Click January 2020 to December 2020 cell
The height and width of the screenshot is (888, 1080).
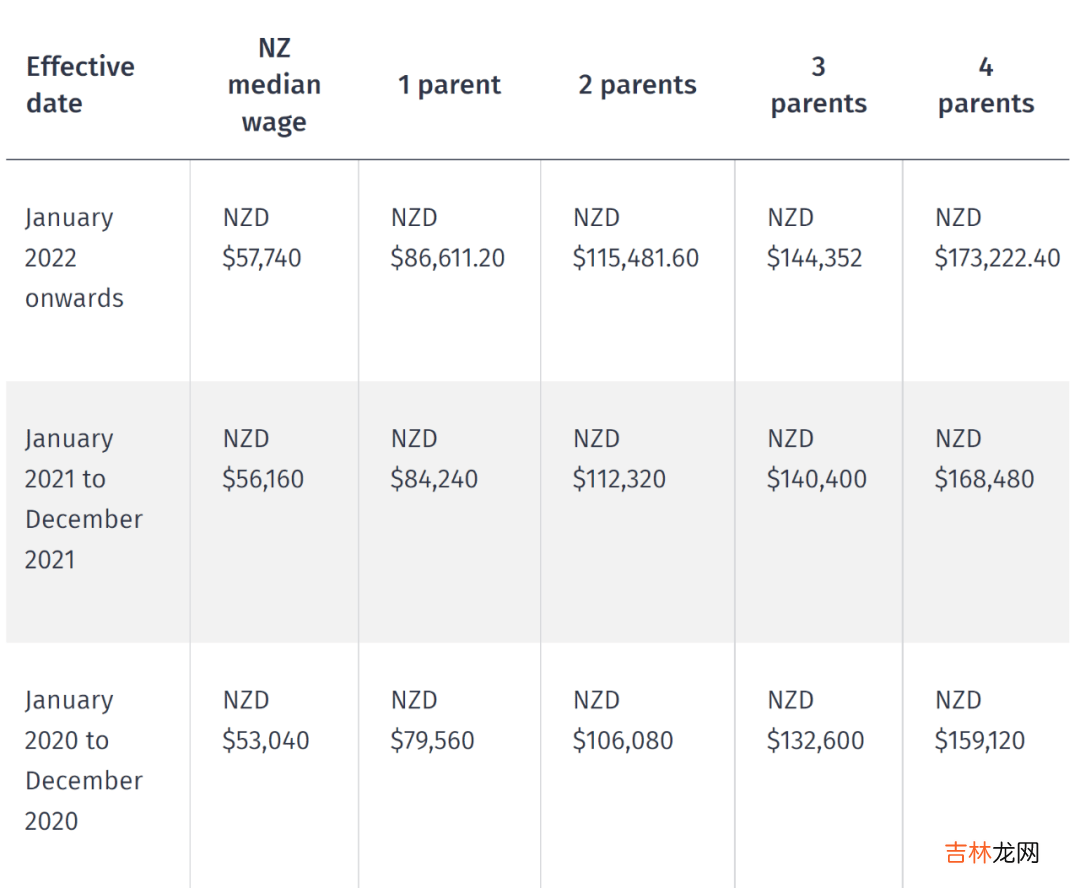83,760
